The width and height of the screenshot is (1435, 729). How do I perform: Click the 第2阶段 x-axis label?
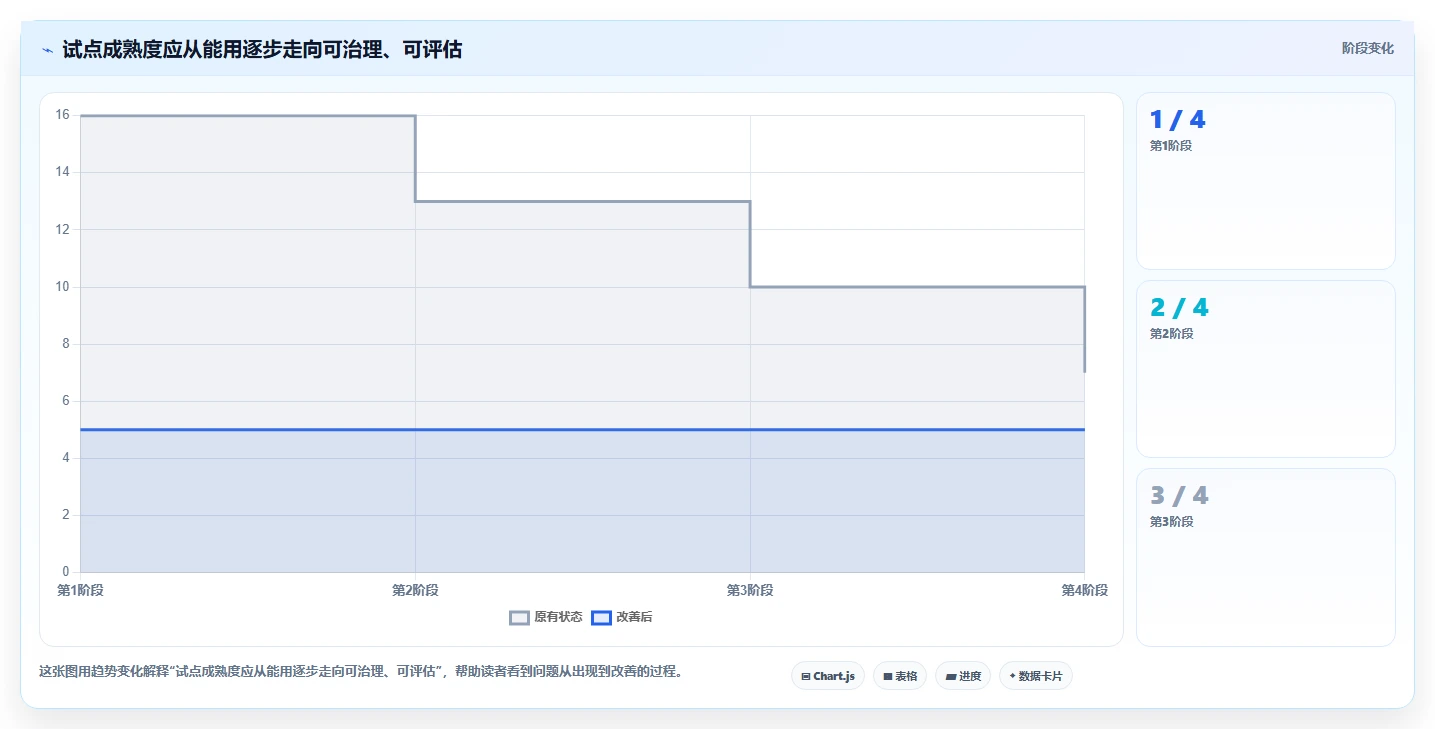415,590
